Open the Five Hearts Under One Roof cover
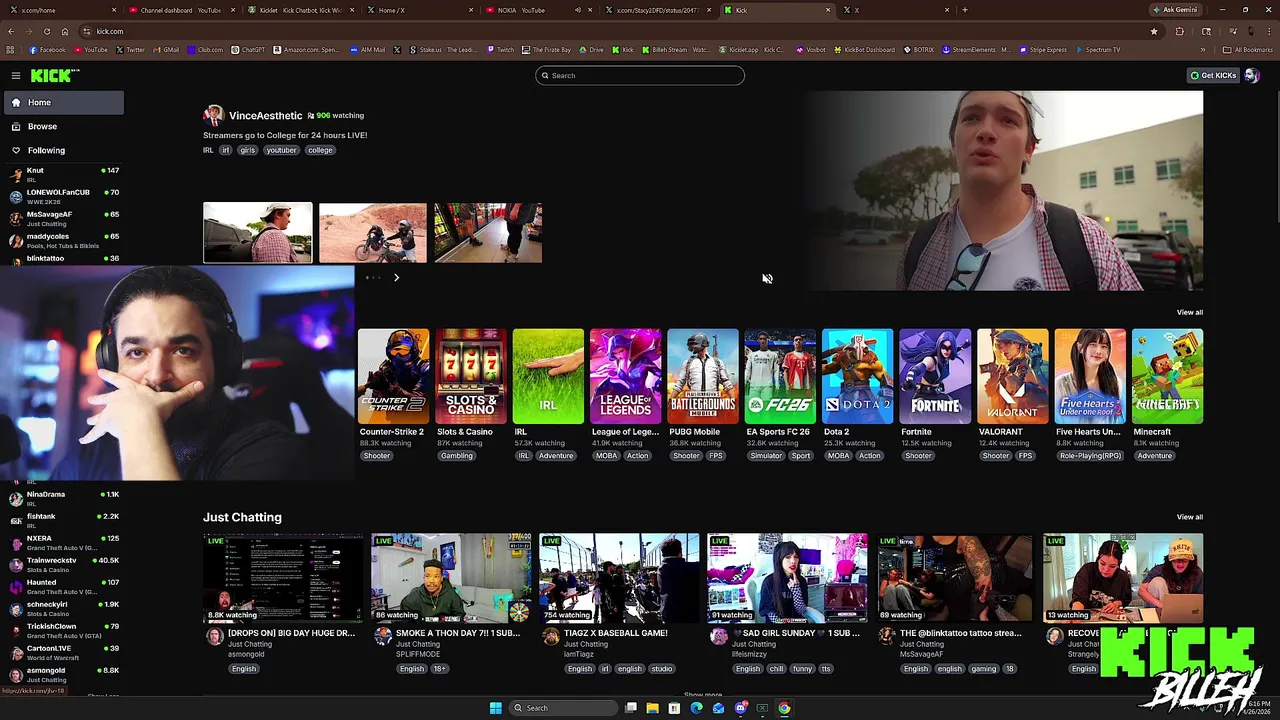The height and width of the screenshot is (720, 1280). pos(1090,376)
